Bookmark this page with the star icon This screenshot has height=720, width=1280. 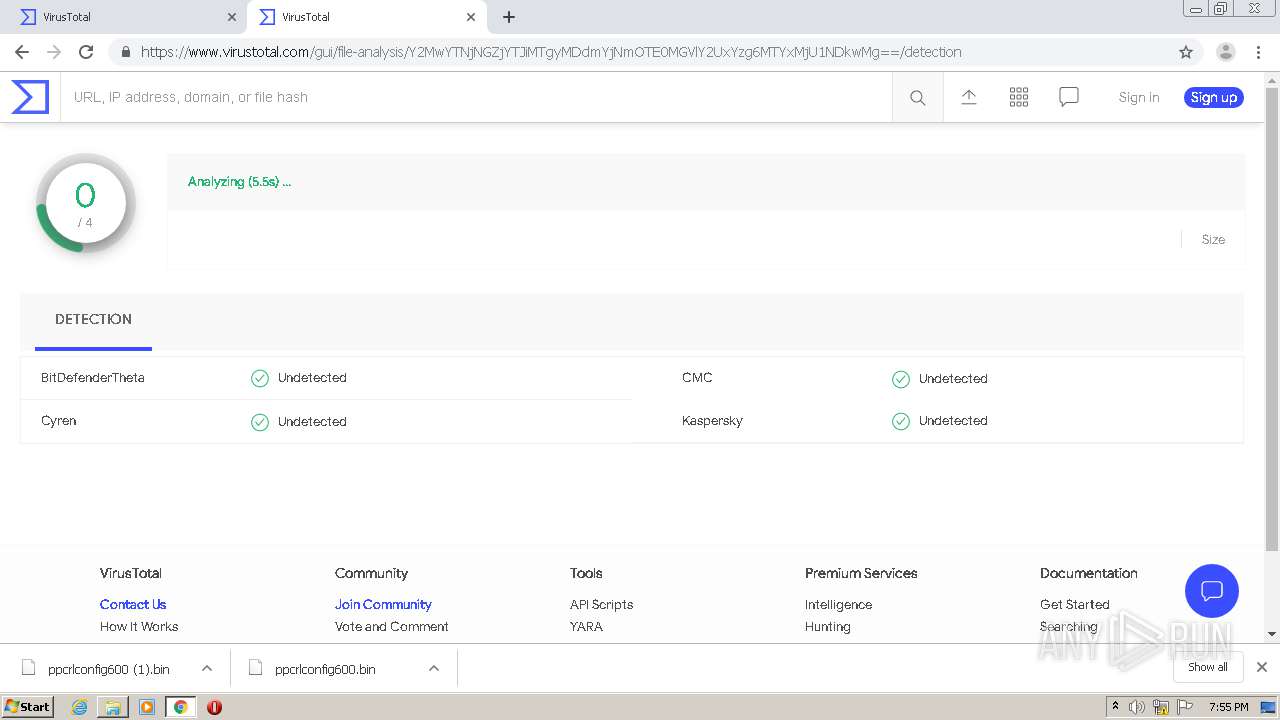click(1186, 52)
